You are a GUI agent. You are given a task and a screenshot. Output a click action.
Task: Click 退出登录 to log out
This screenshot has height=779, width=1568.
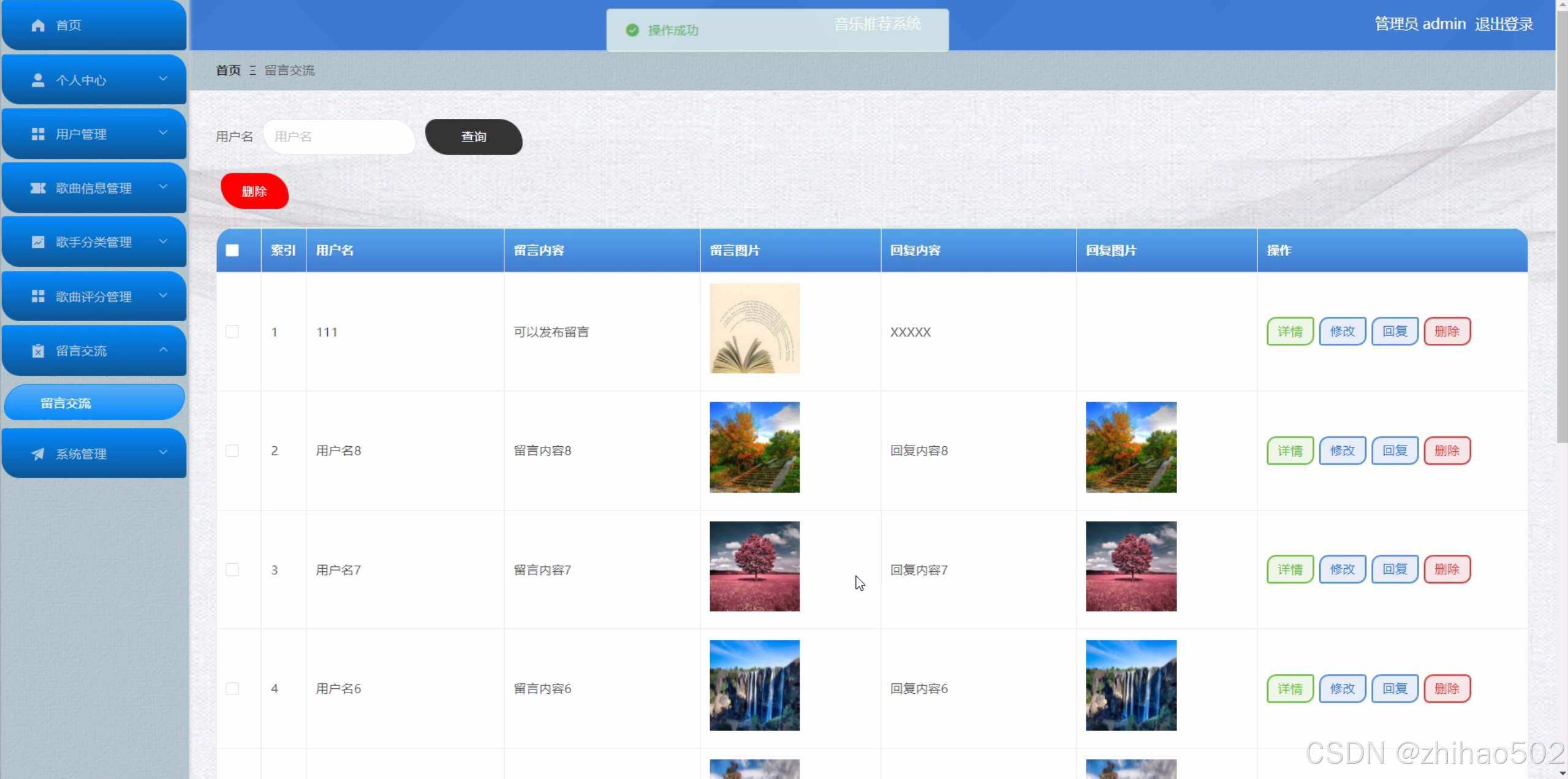coord(1504,24)
